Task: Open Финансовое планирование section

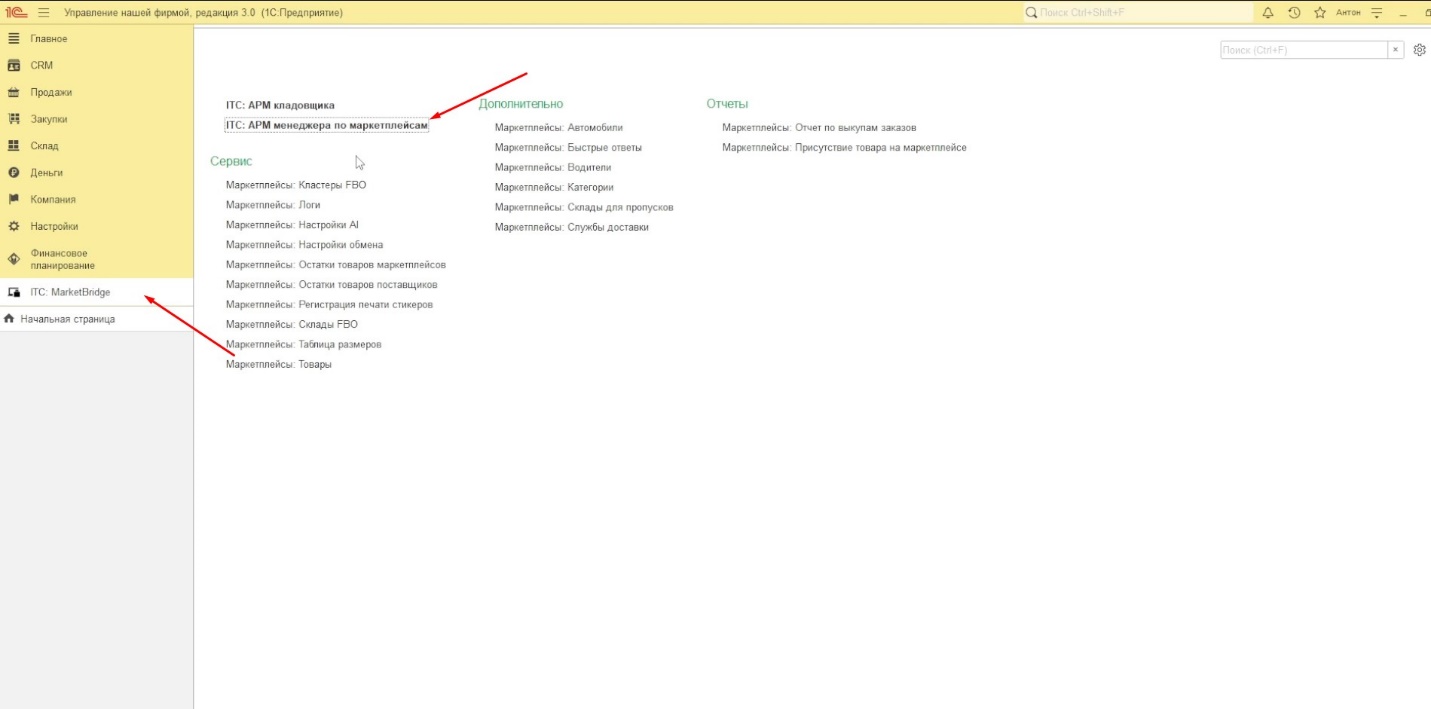Action: 96,259
